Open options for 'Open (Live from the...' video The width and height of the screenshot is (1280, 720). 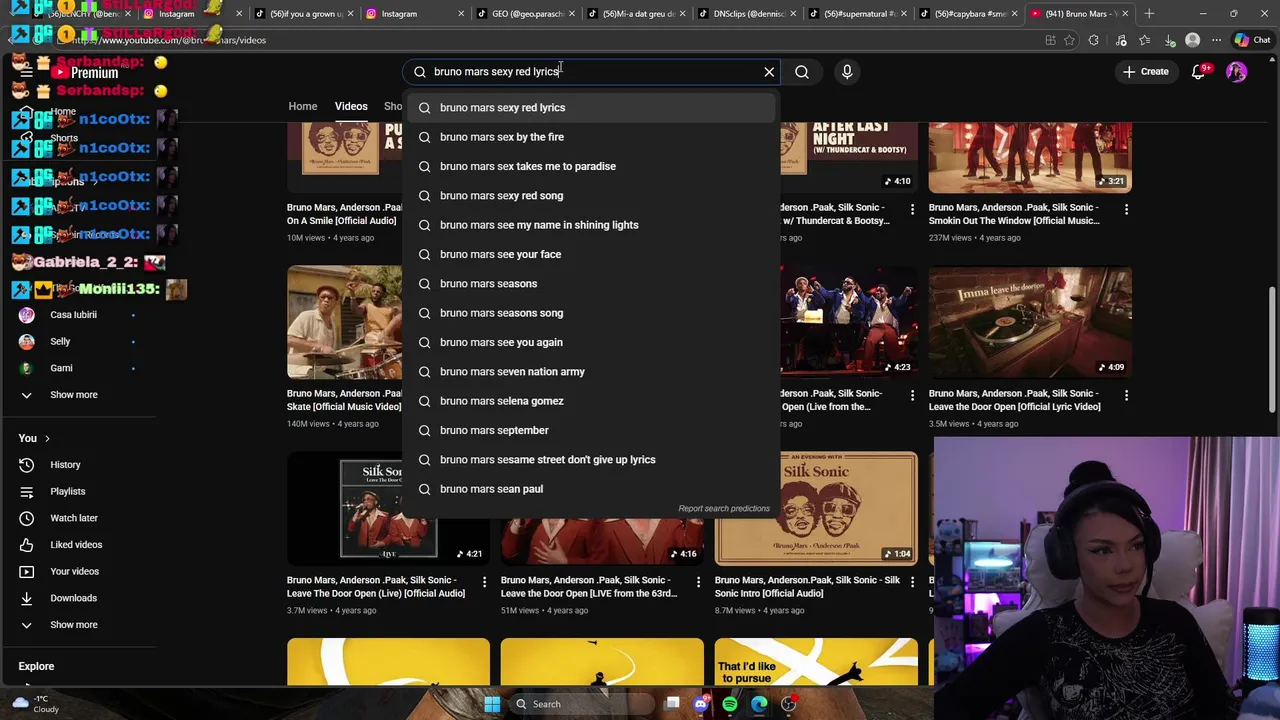point(912,396)
